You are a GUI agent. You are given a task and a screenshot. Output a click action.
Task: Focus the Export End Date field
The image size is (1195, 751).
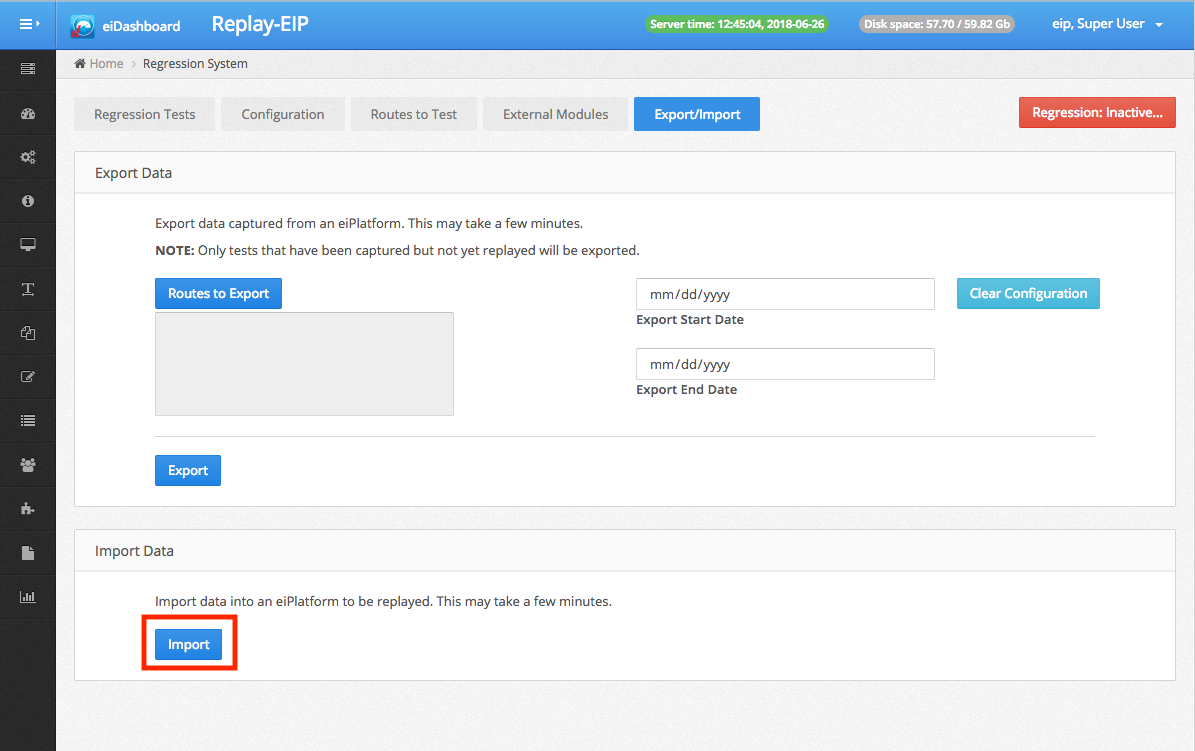pos(786,364)
